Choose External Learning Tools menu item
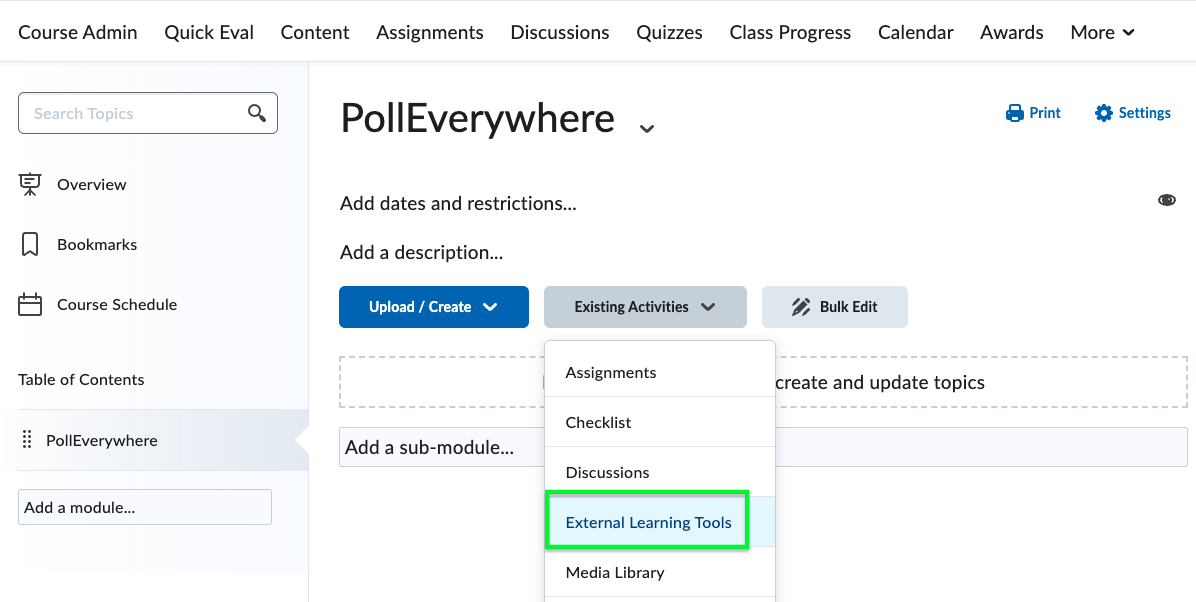1196x602 pixels. click(x=660, y=523)
